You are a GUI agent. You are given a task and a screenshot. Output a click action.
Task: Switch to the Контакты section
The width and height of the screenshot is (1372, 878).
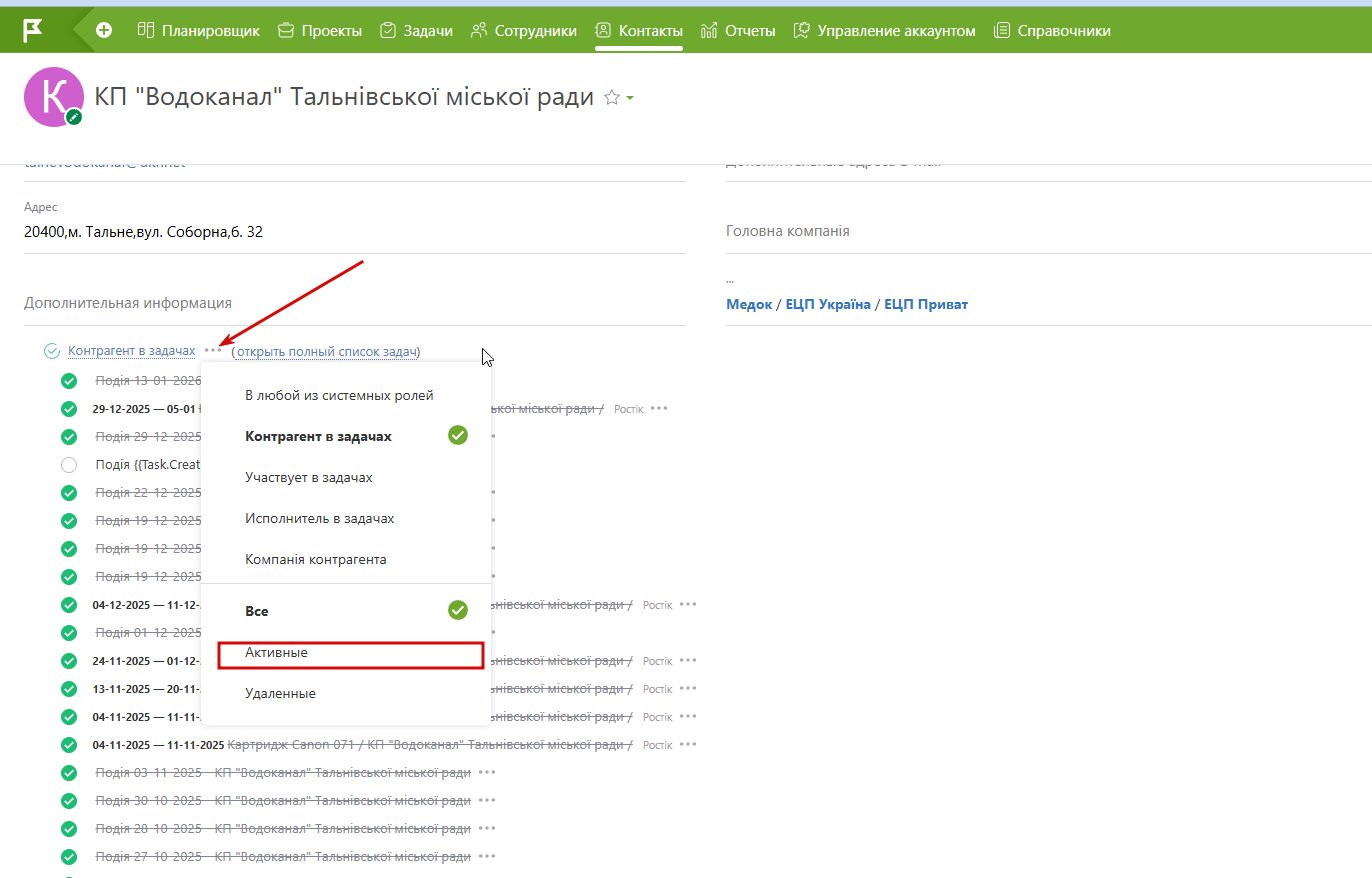pyautogui.click(x=639, y=31)
